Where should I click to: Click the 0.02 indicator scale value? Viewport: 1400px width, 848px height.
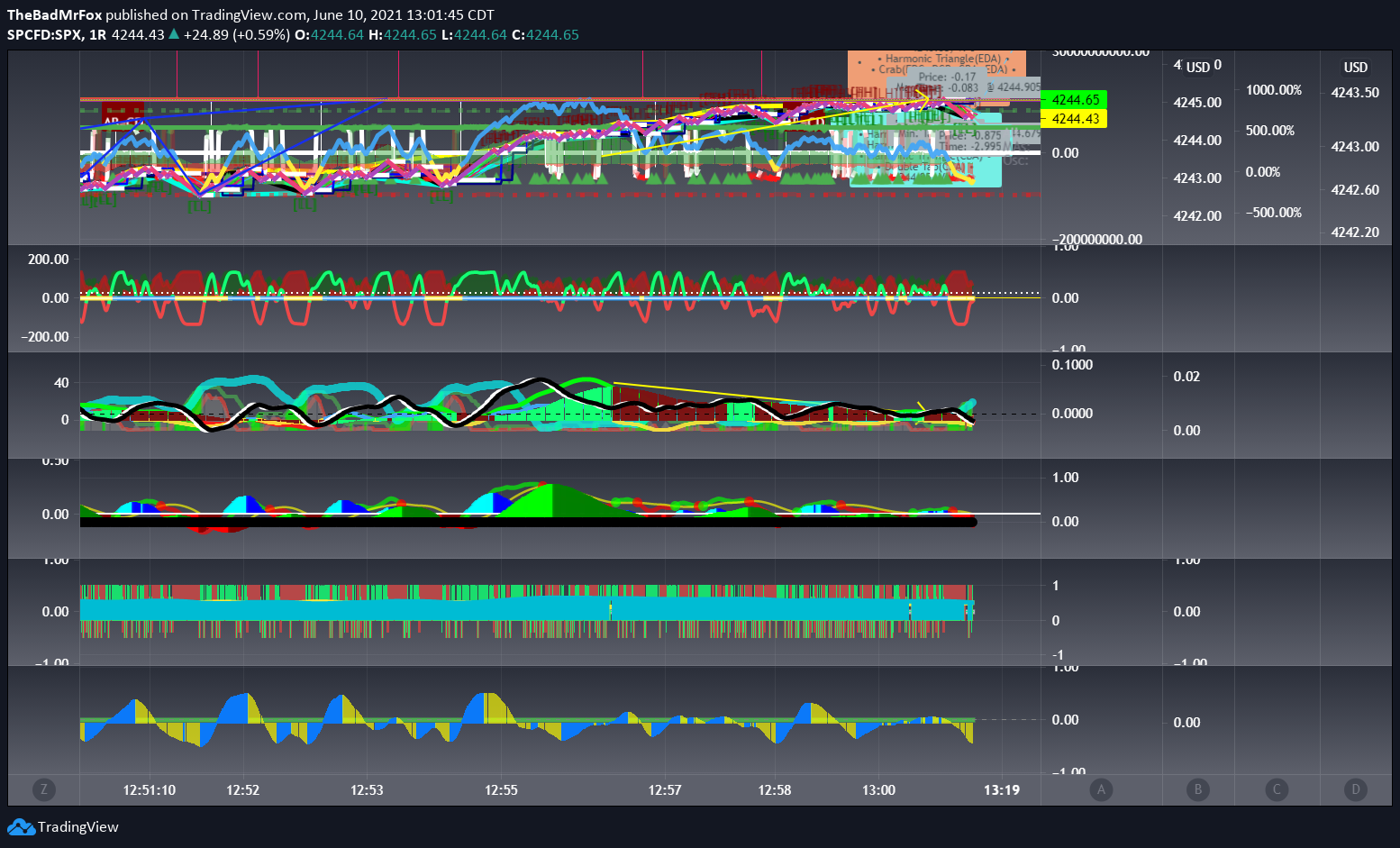tap(1186, 377)
